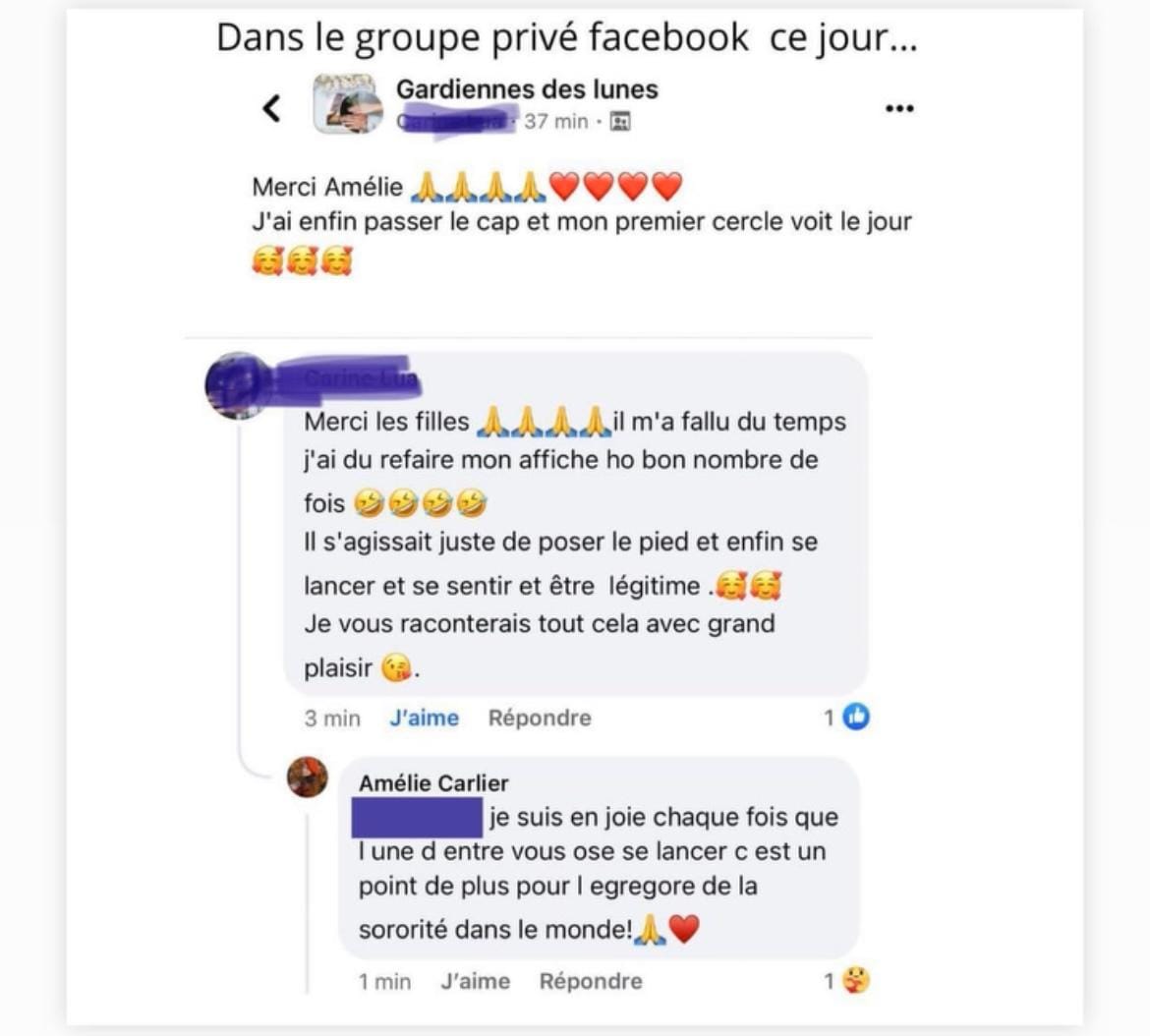Image resolution: width=1150 pixels, height=1036 pixels.
Task: Go back using the left chevron arrow
Action: (271, 108)
